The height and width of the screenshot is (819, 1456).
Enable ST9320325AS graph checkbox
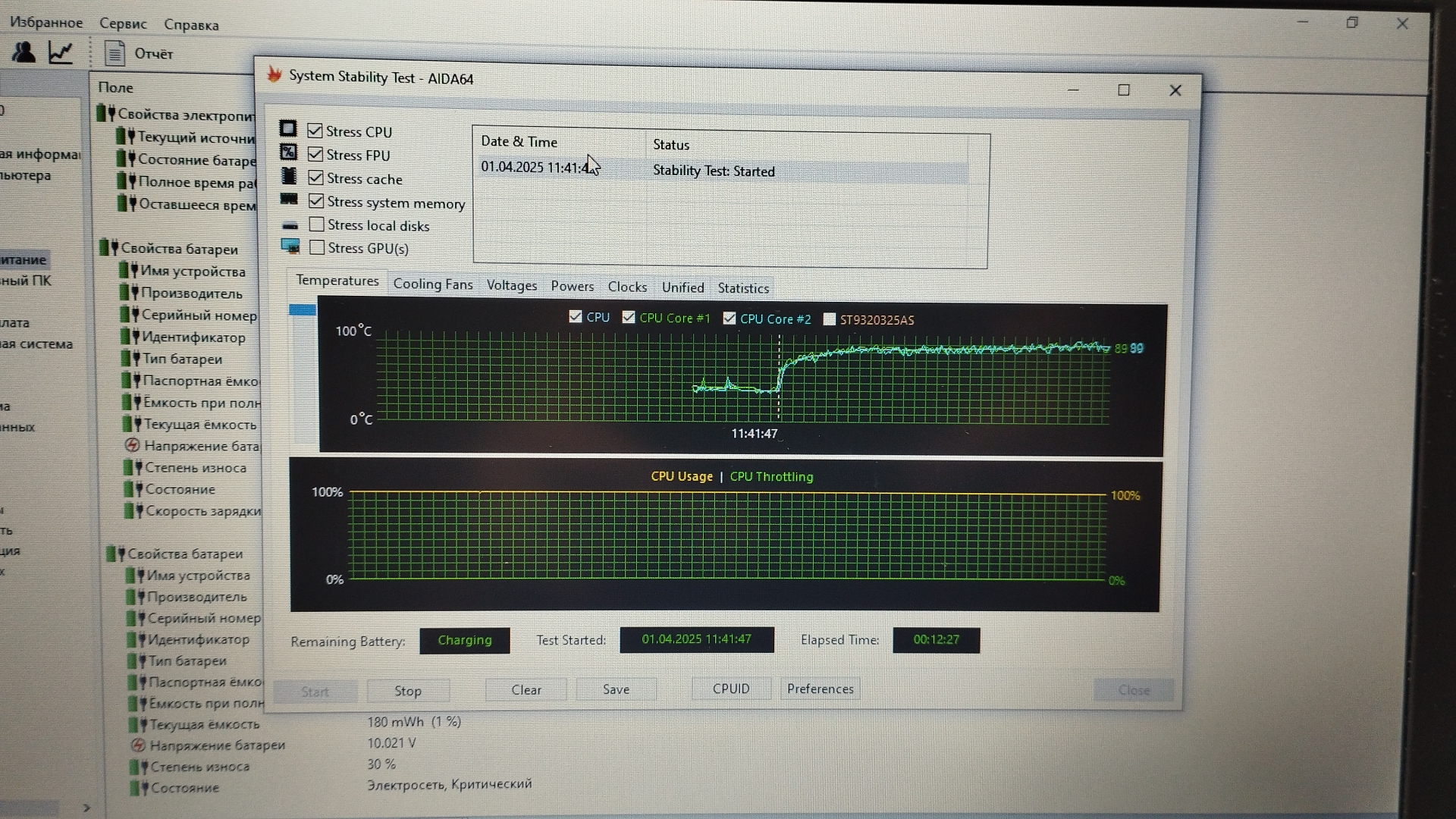[x=830, y=319]
